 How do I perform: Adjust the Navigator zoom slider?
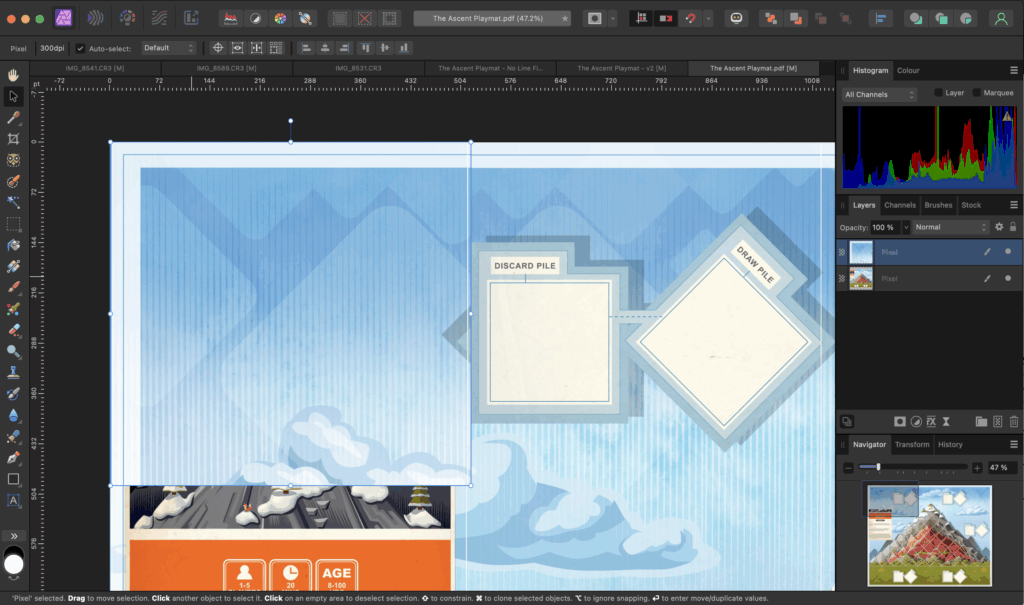(912, 467)
